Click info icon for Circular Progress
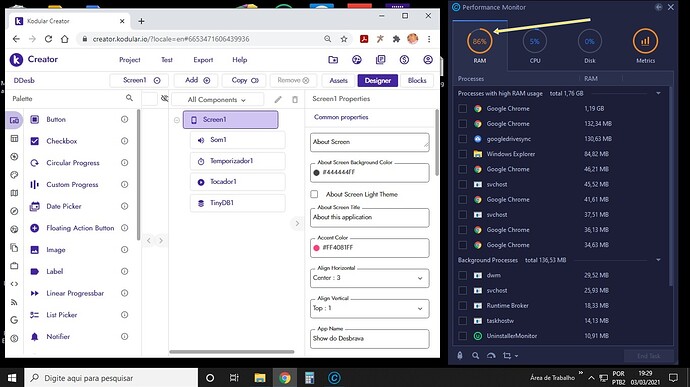 pyautogui.click(x=125, y=162)
